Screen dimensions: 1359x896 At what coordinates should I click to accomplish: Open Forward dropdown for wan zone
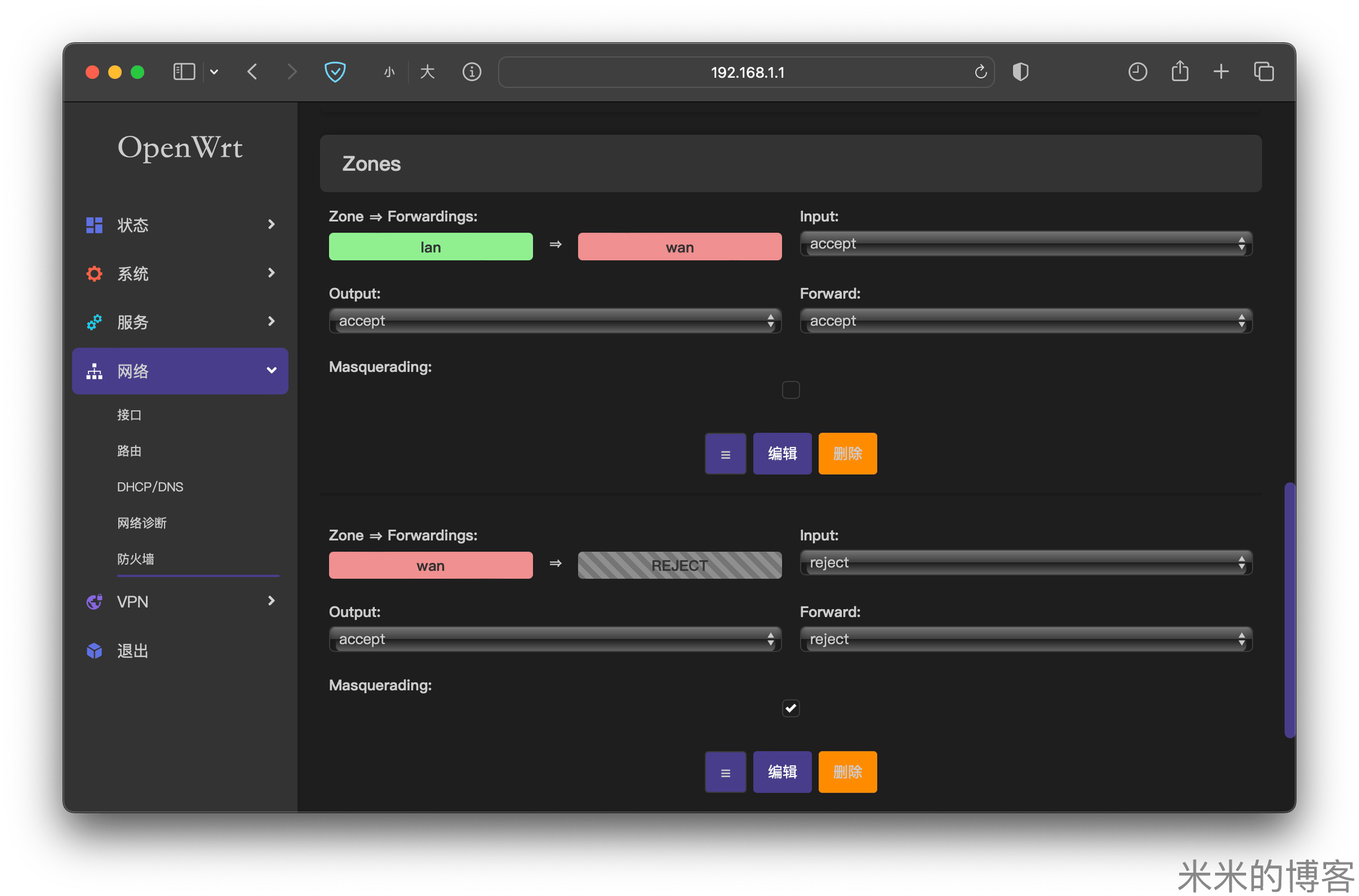[x=1026, y=640]
